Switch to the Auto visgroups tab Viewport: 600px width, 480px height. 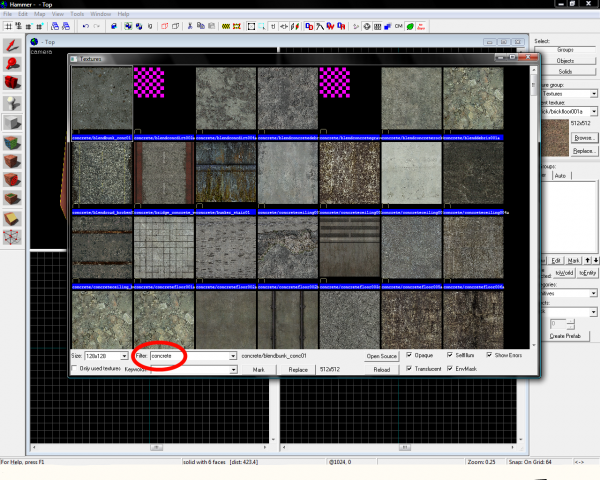click(x=561, y=176)
